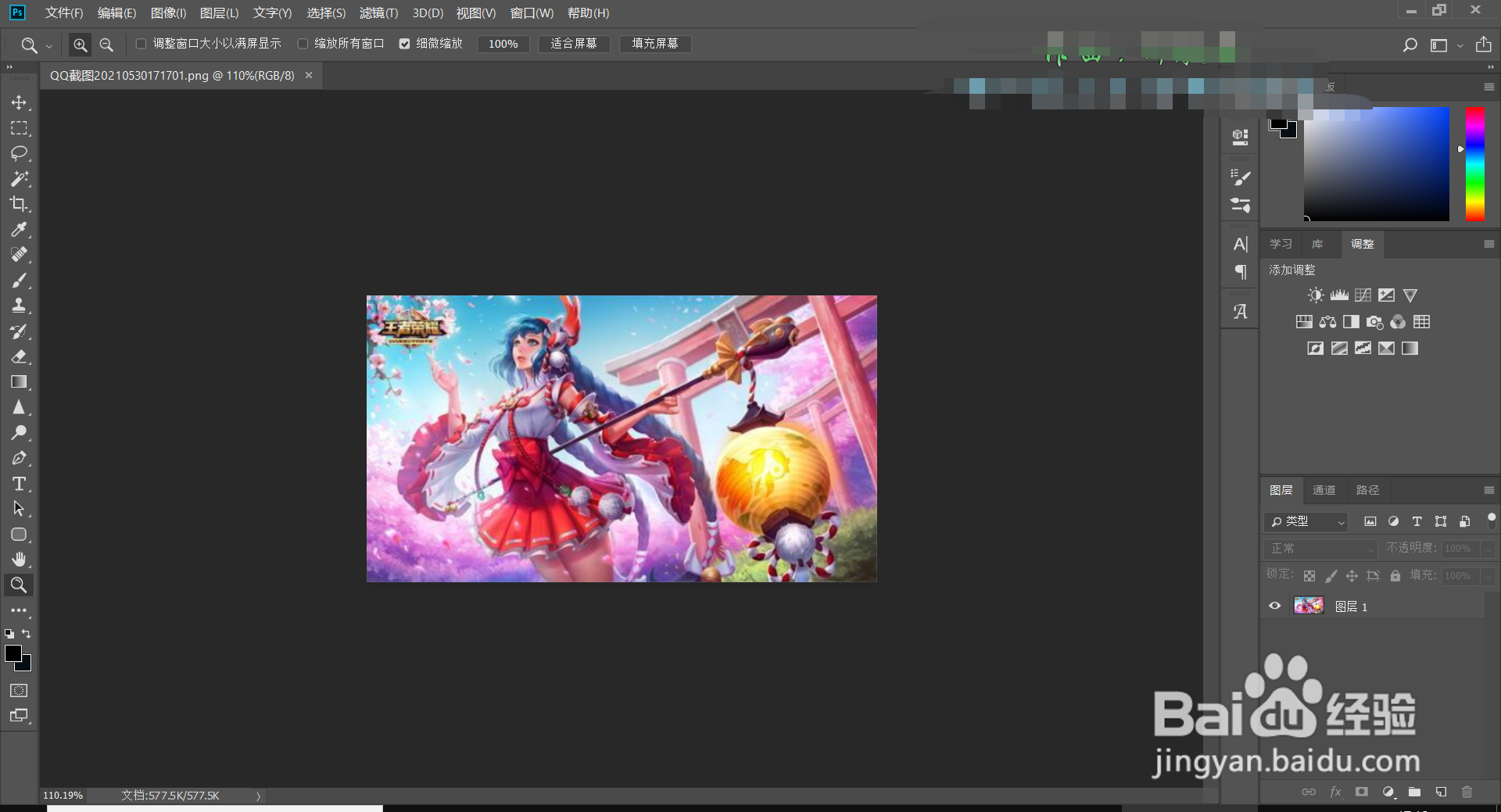This screenshot has height=812, width=1501.
Task: Select the Rectangular Marquee tool
Action: coord(19,127)
